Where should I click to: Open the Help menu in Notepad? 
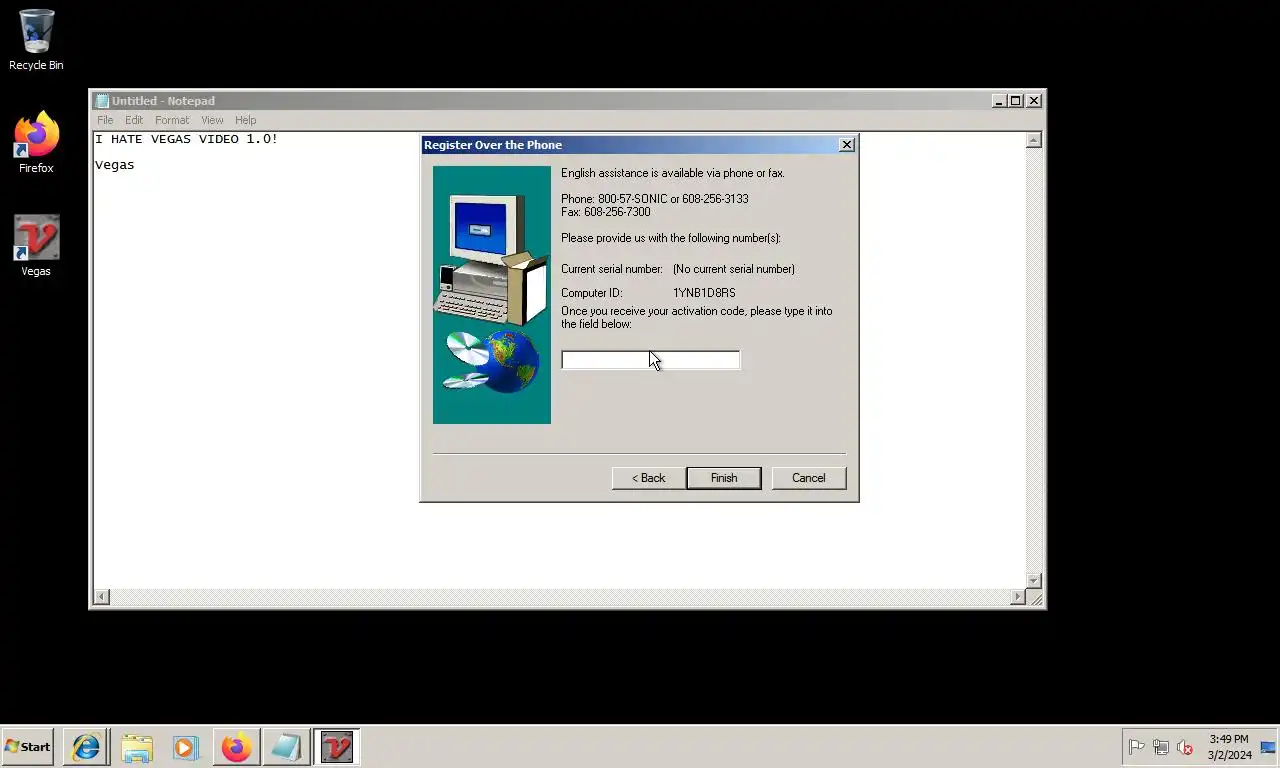pyautogui.click(x=245, y=120)
